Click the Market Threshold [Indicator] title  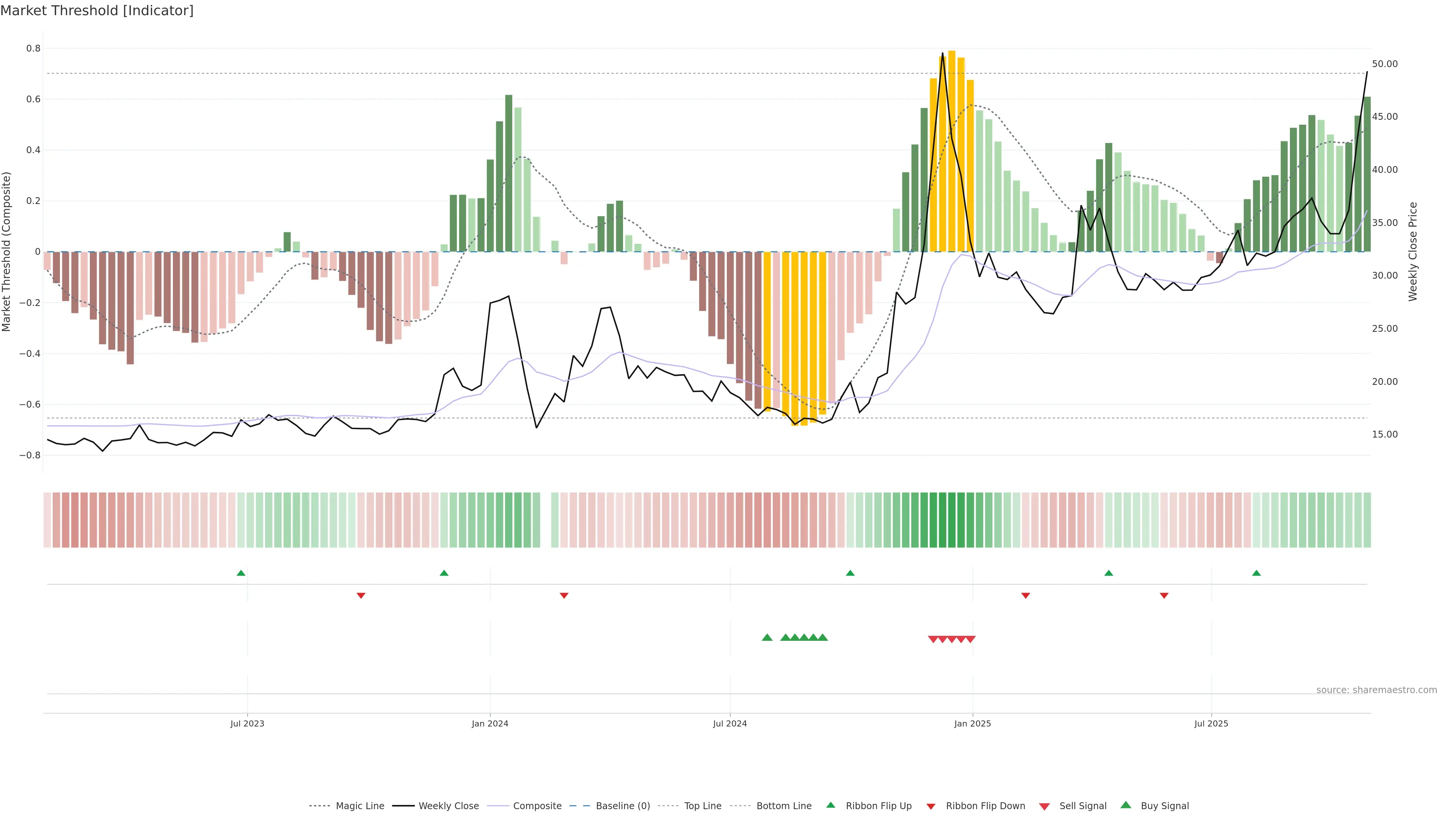pos(97,11)
